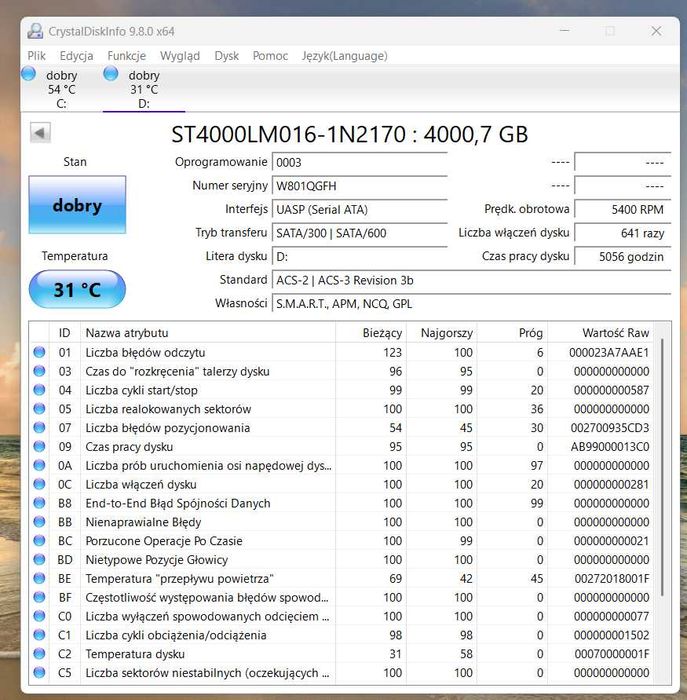
Task: Click the status icon for attribute C5
Action: tap(39, 672)
